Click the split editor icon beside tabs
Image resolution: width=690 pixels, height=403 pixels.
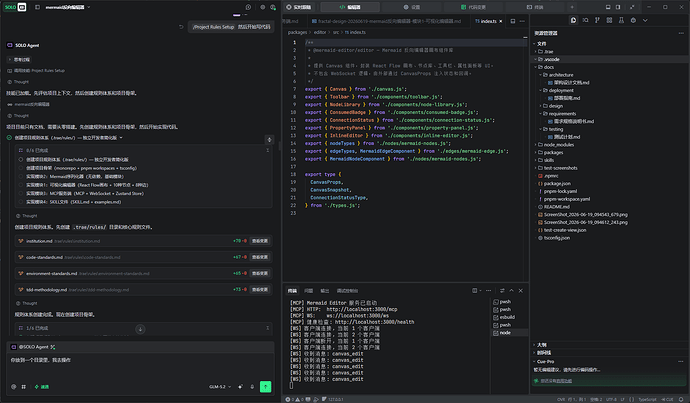click(x=513, y=21)
